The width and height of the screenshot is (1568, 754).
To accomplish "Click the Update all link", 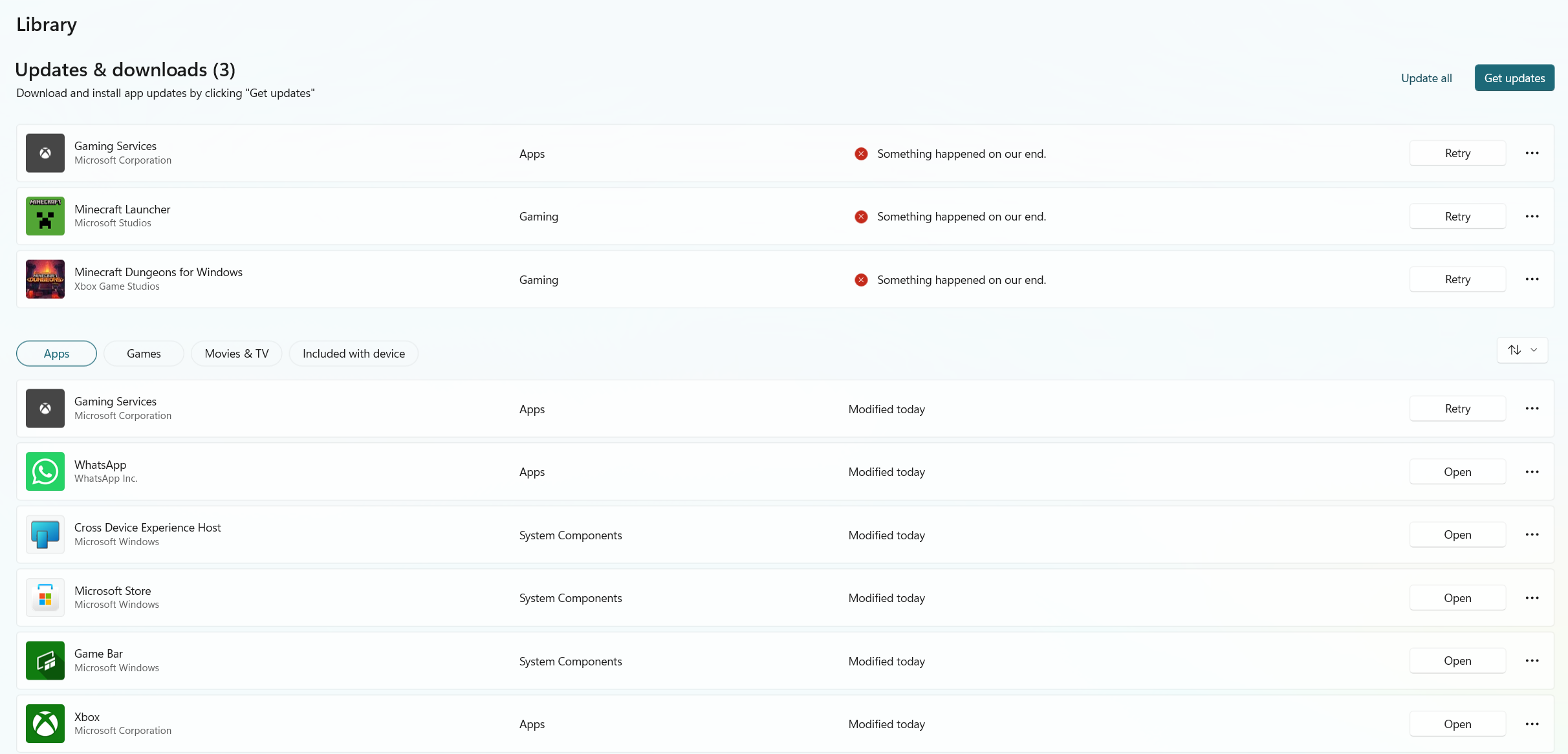I will [1426, 78].
